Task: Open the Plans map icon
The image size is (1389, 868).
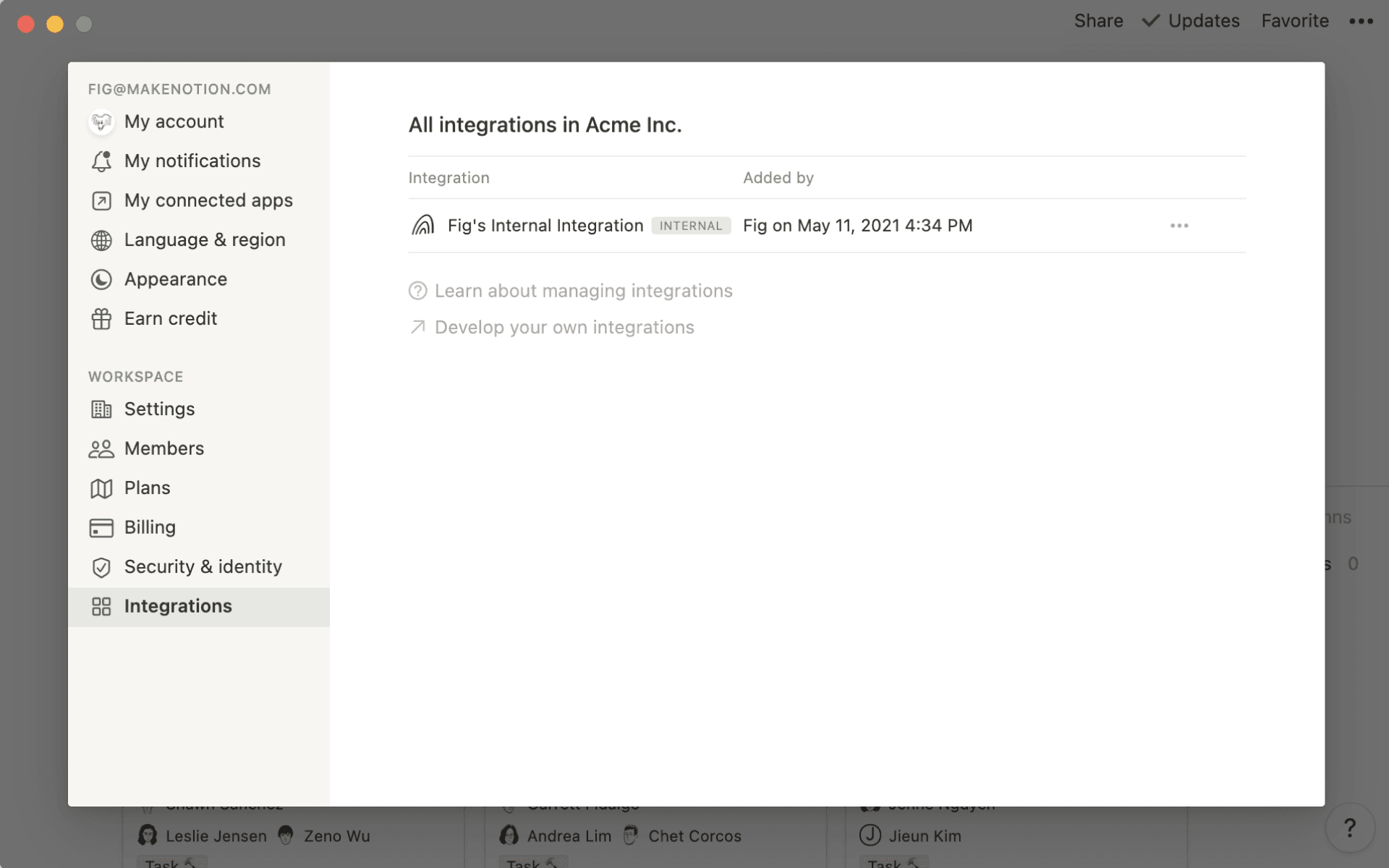Action: click(x=102, y=488)
